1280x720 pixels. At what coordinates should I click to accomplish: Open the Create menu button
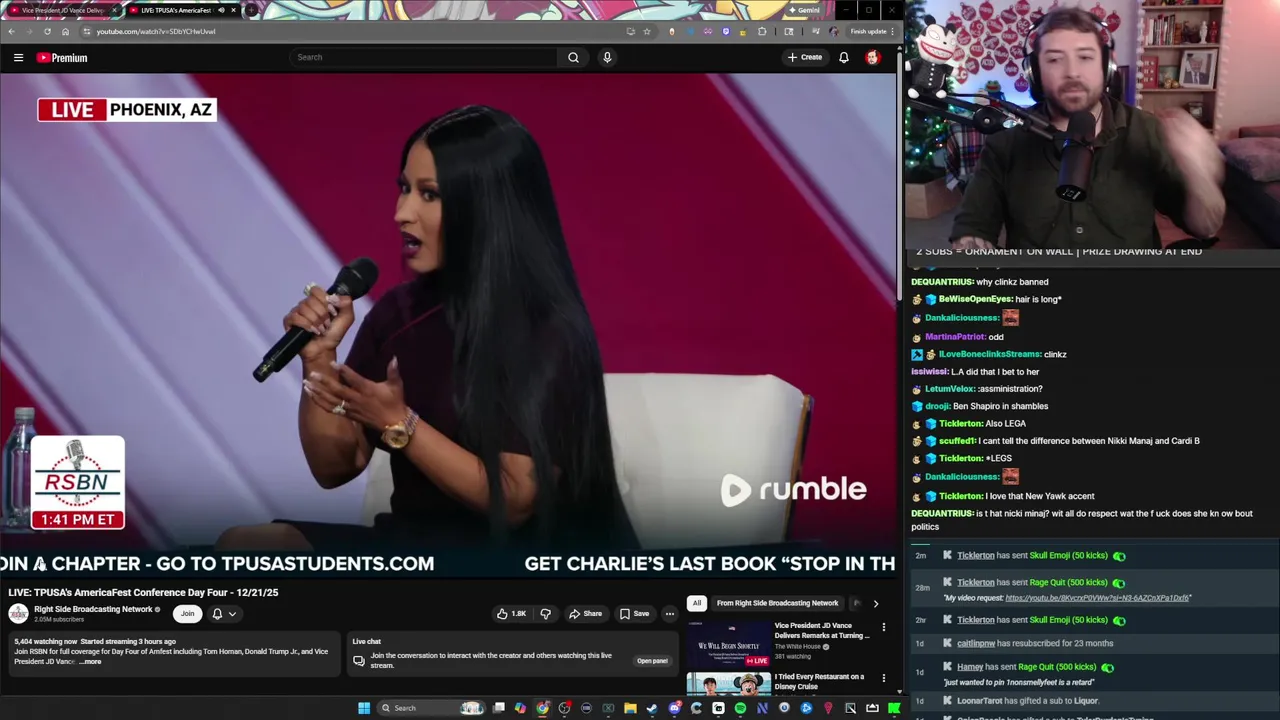coord(805,57)
